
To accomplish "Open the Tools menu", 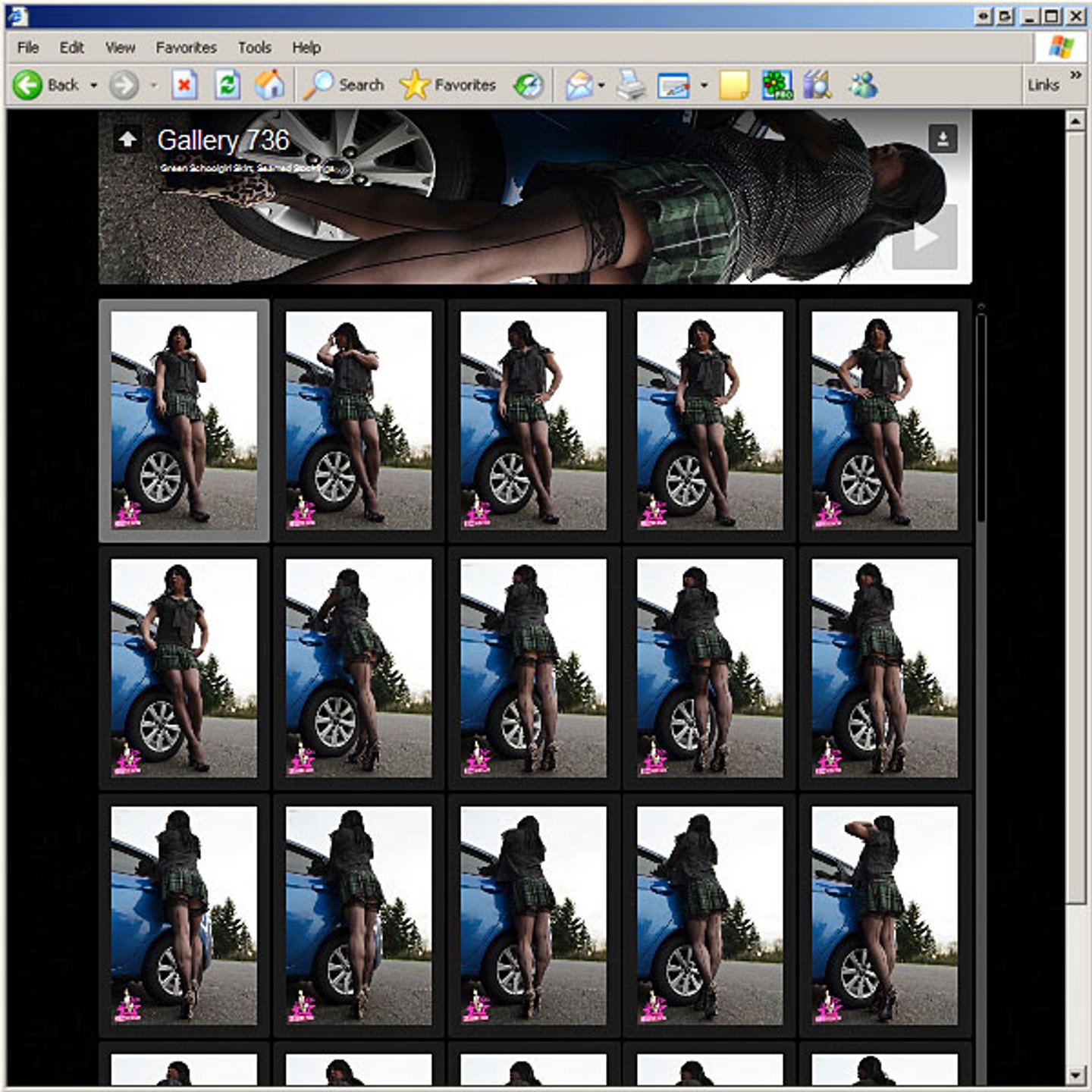I will point(254,47).
